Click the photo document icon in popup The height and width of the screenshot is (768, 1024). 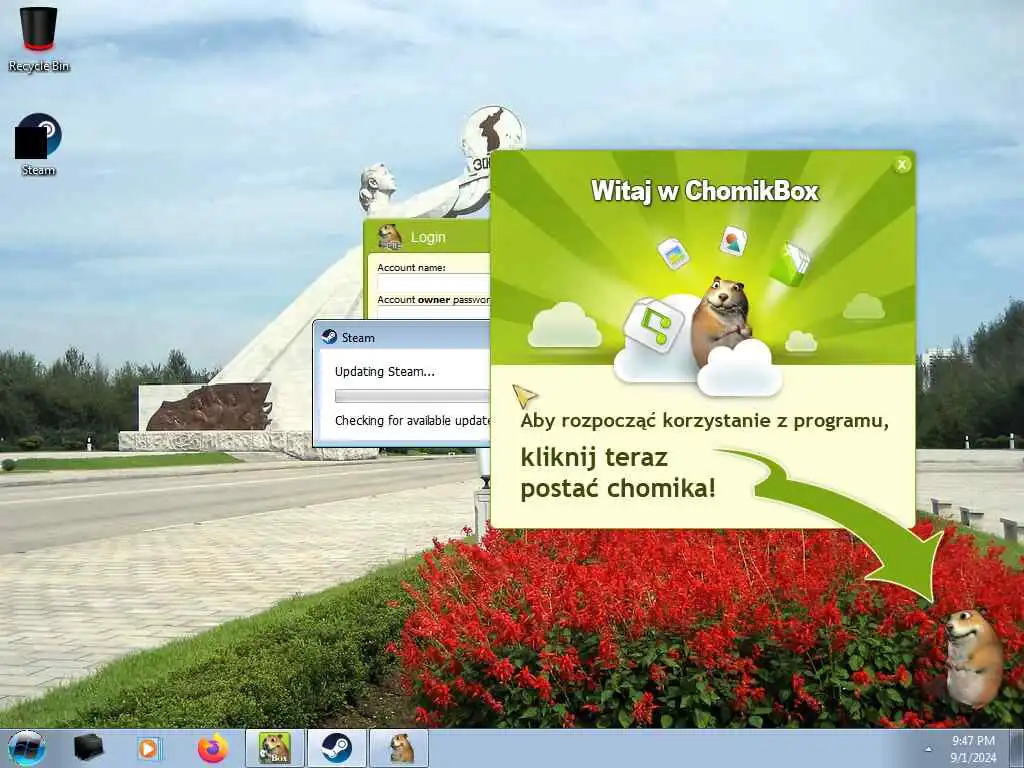[x=673, y=253]
